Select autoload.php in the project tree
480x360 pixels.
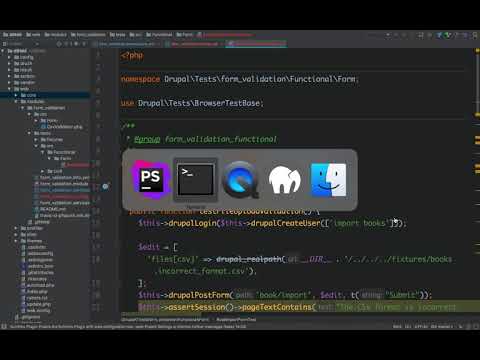tap(37, 285)
